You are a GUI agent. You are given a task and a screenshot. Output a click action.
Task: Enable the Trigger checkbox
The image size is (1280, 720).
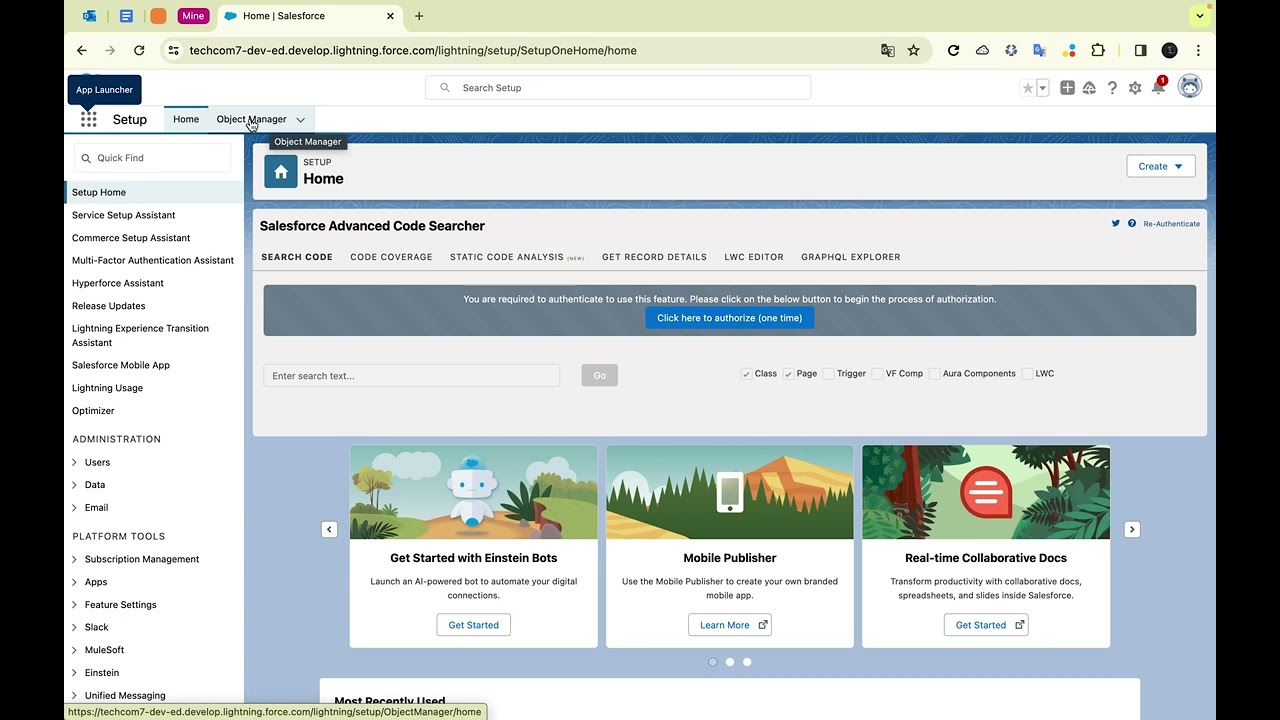tap(828, 374)
